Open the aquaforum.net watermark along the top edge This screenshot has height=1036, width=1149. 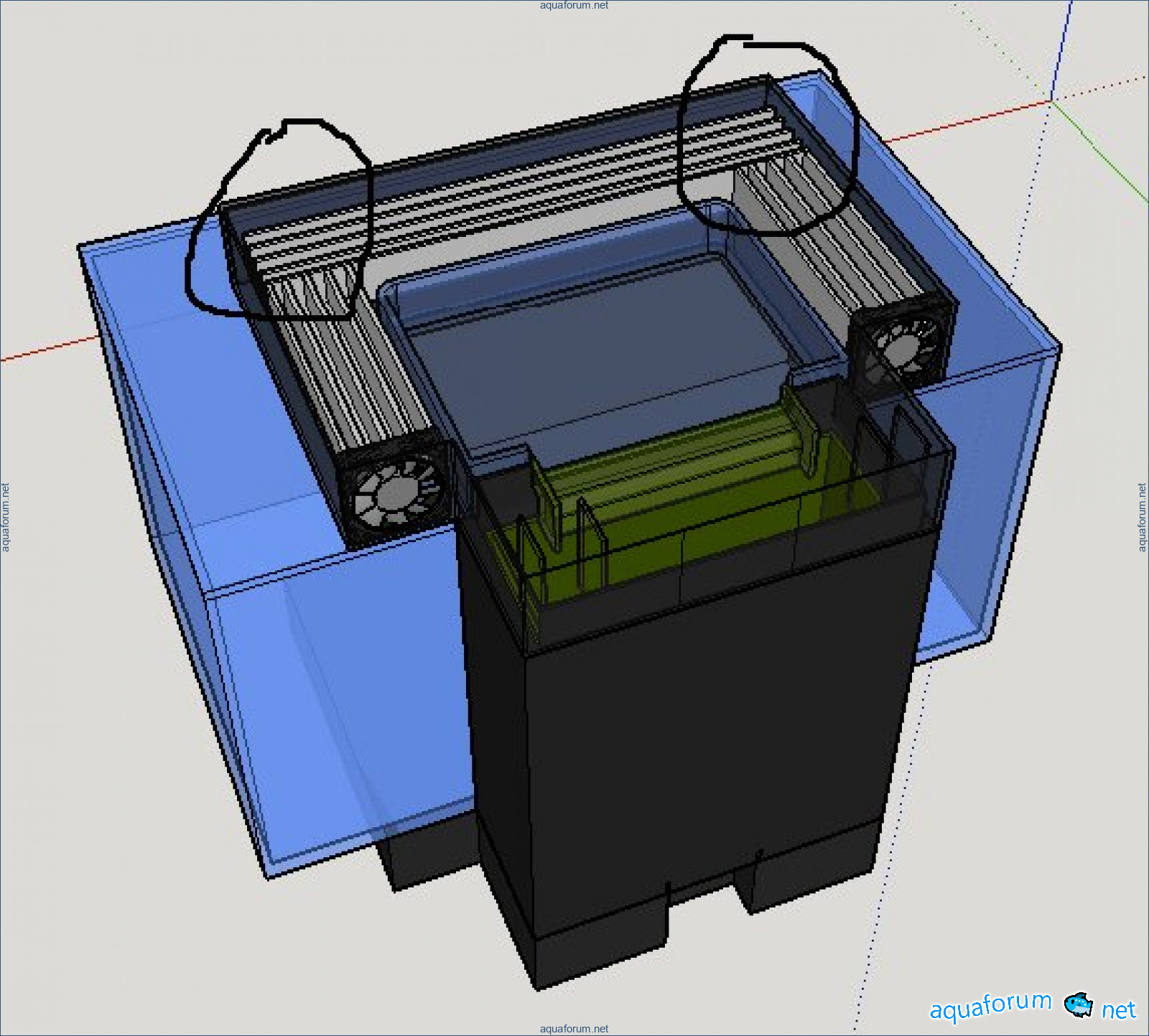574,6
